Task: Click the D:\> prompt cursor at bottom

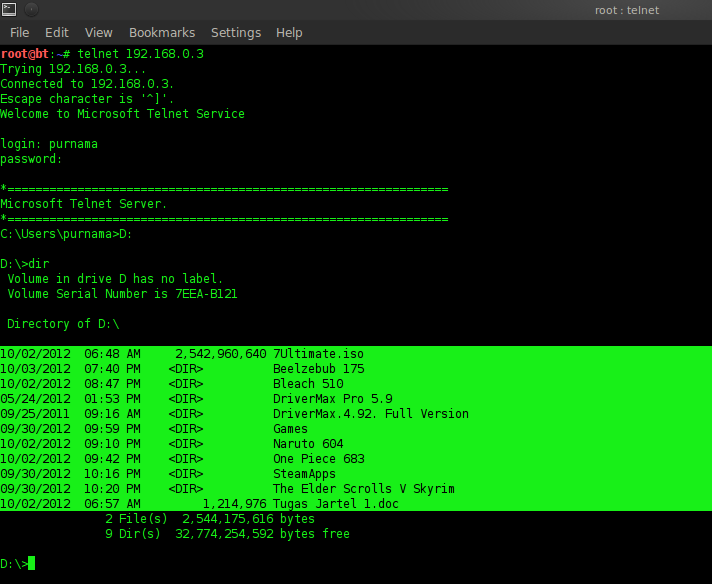Action: click(x=31, y=563)
